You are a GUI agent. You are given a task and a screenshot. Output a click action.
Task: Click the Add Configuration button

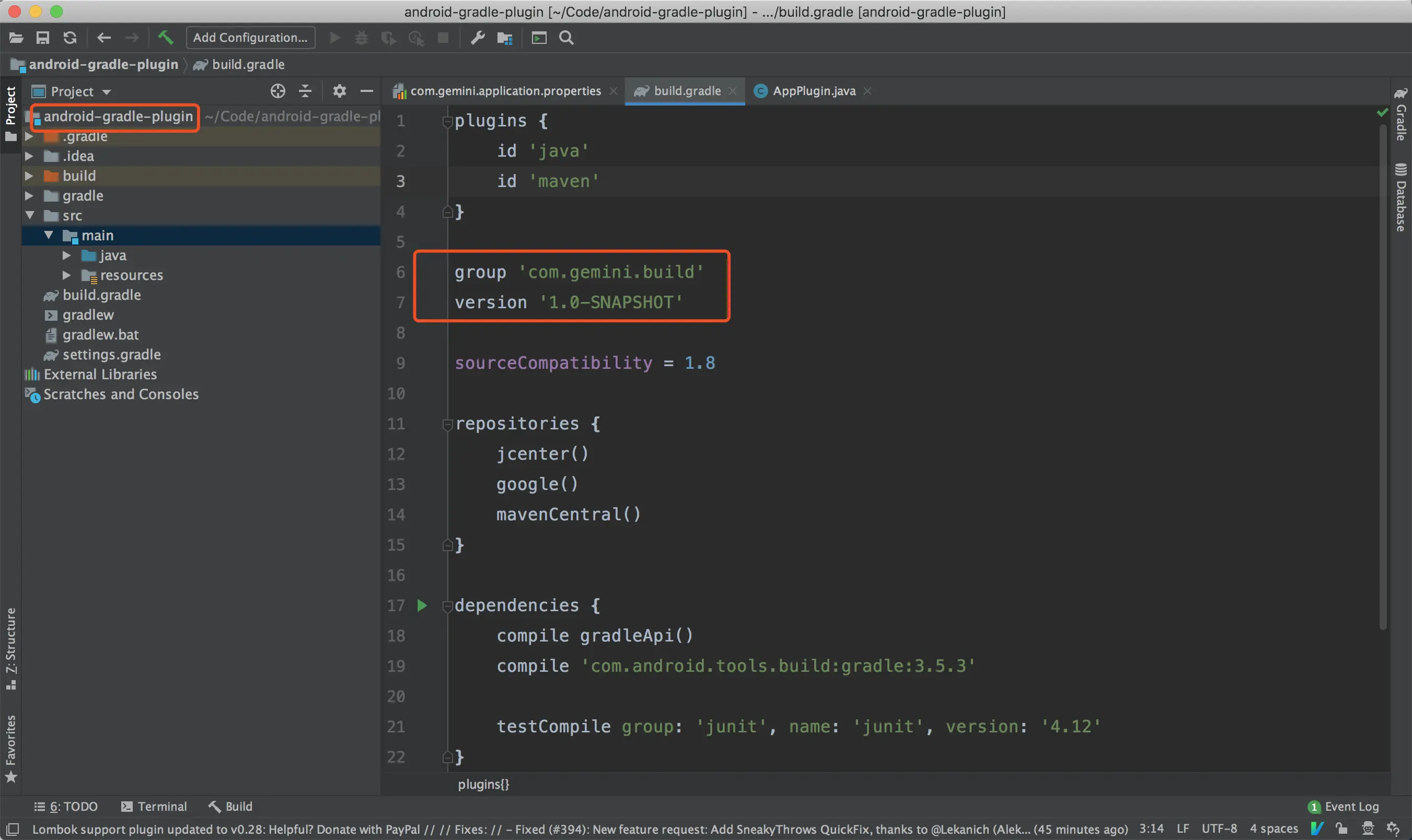tap(250, 38)
